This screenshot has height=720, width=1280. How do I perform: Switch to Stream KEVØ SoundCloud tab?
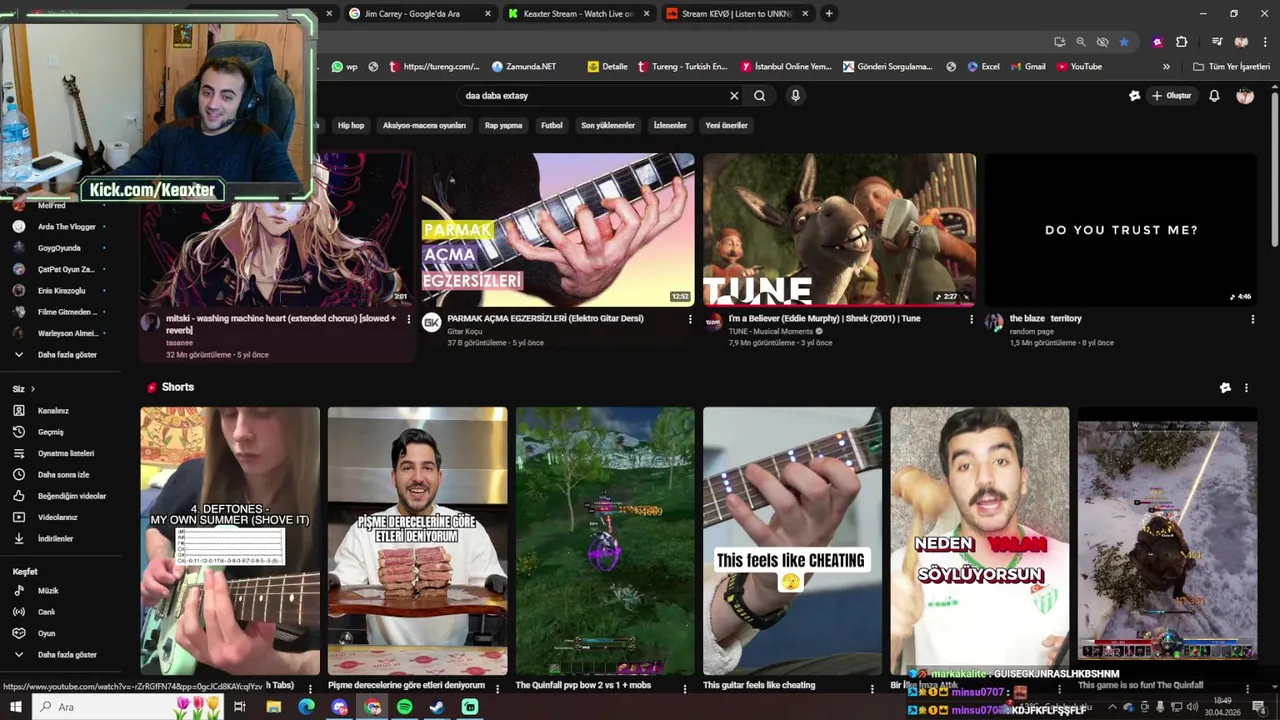736,14
